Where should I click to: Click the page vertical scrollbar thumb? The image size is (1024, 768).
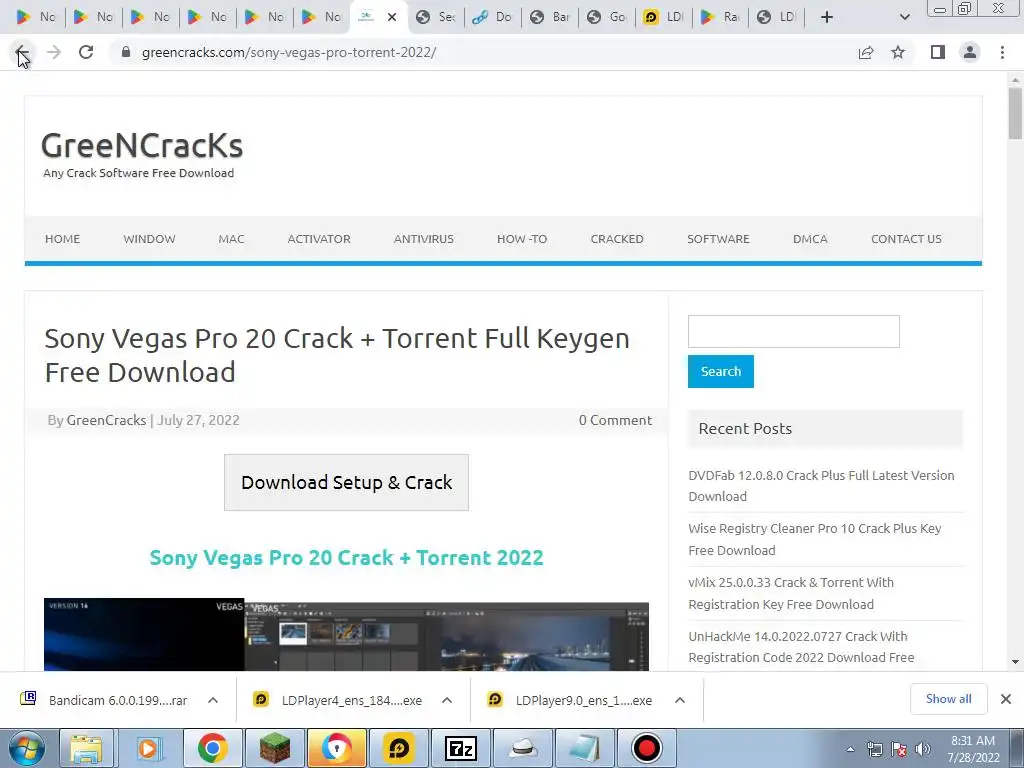(x=1015, y=113)
